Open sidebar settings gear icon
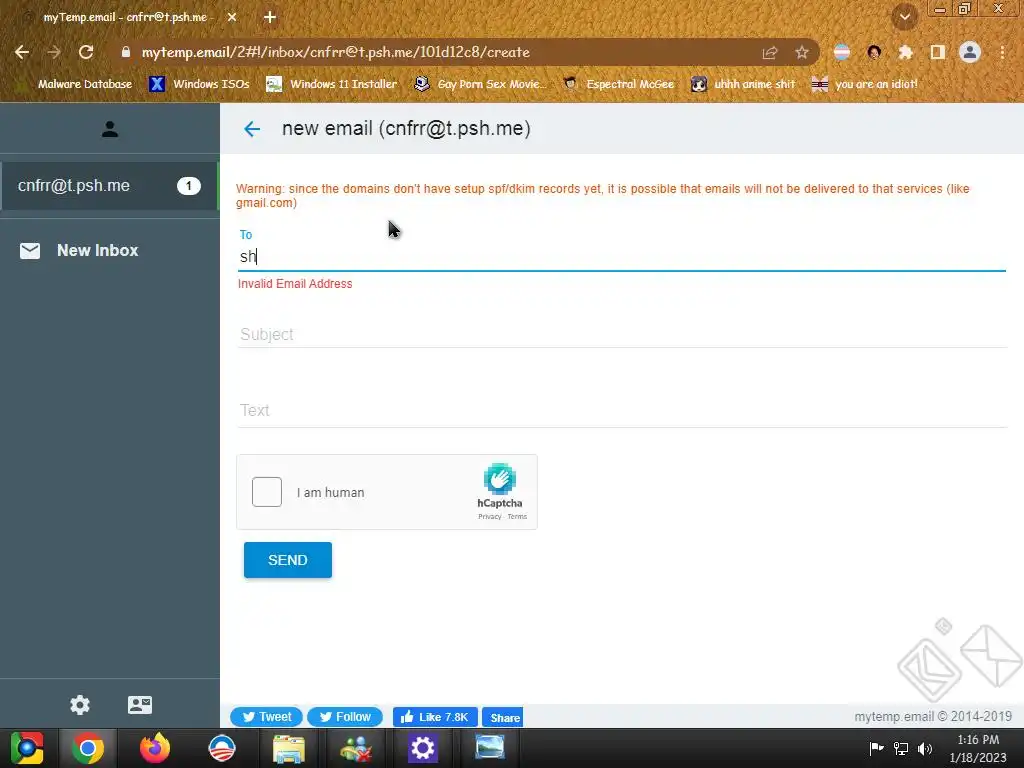Screen dimensions: 1024x768 80,705
